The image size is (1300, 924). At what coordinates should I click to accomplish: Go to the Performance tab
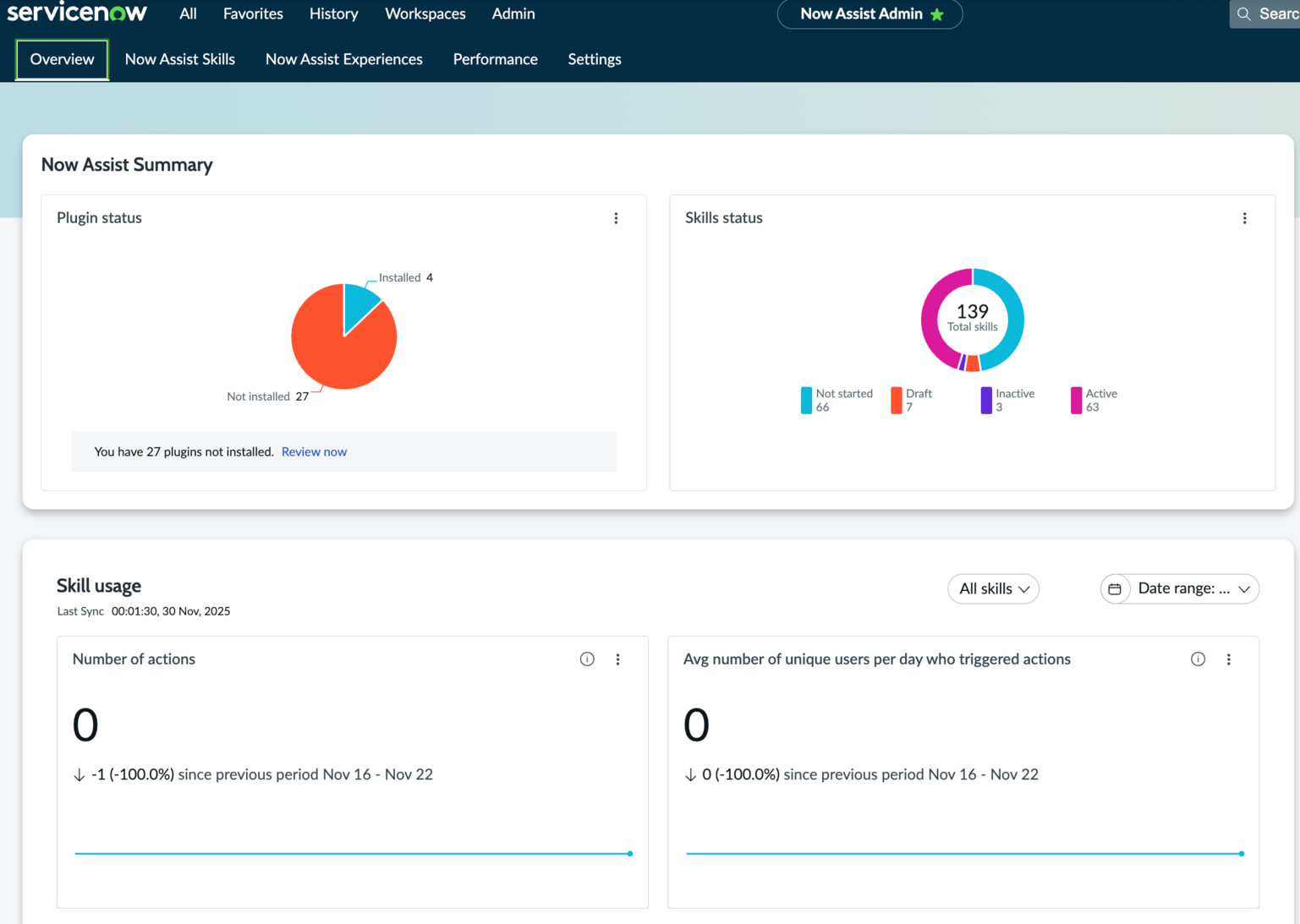[496, 59]
